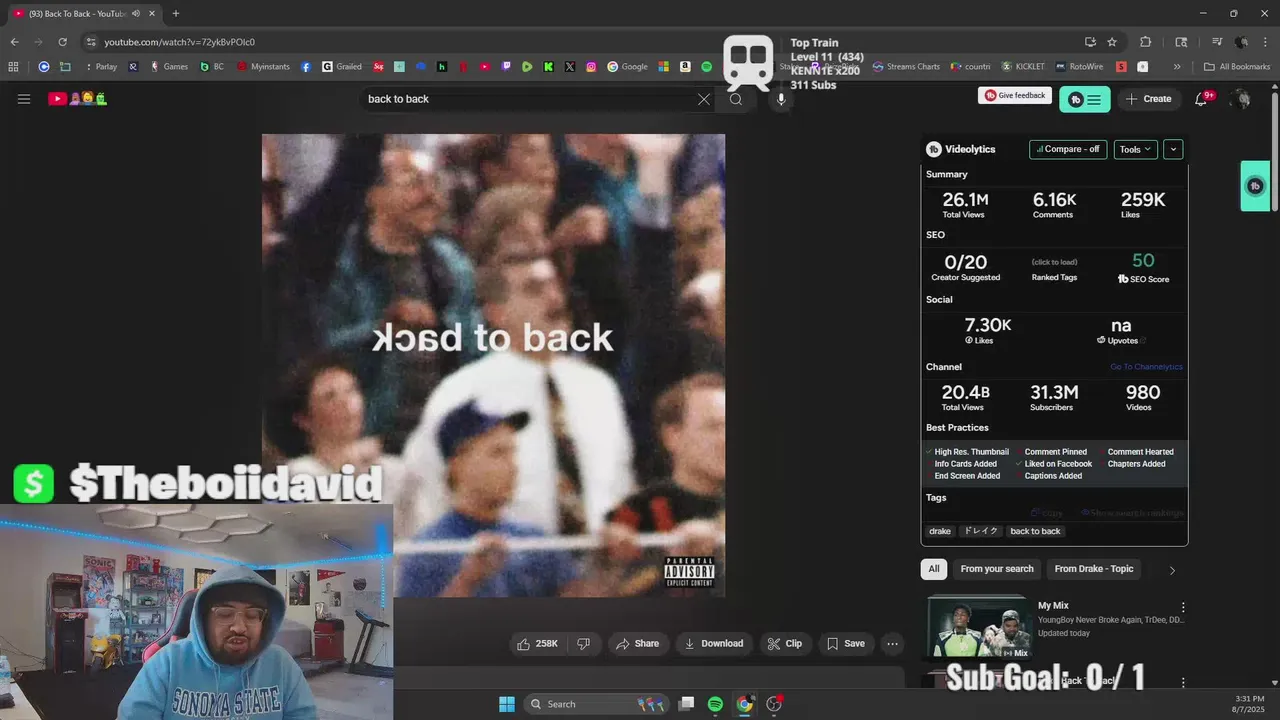Image resolution: width=1280 pixels, height=720 pixels.
Task: Open the YouTube hamburger guide menu
Action: click(x=24, y=99)
